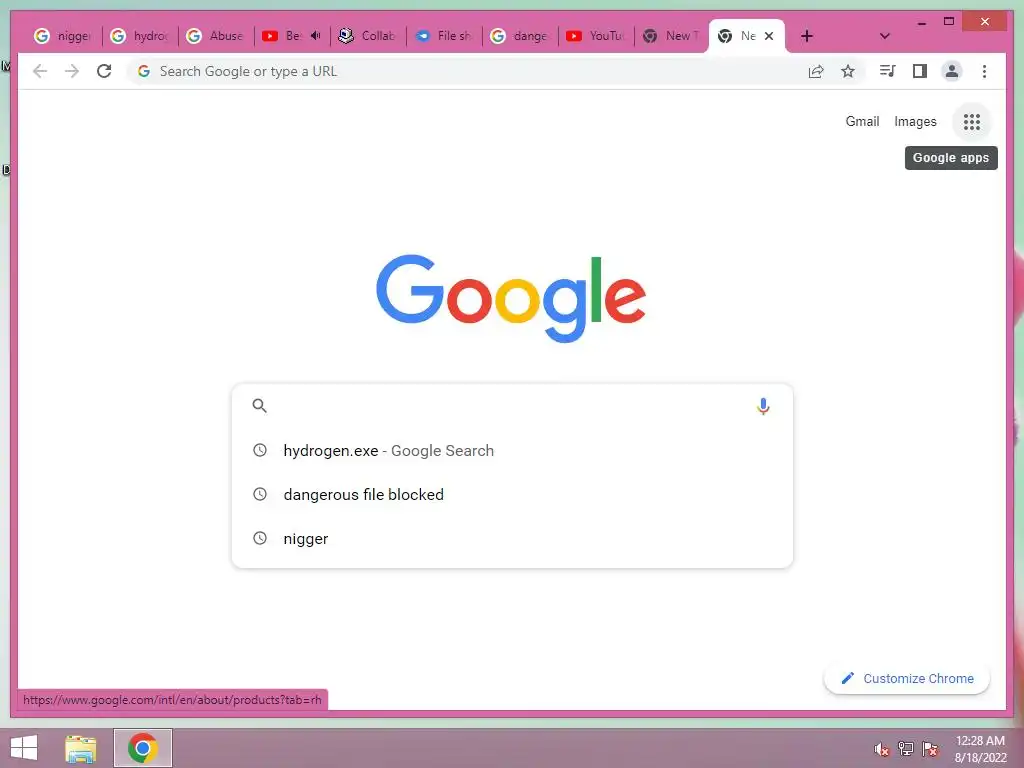Start voice search with the microphone icon
The width and height of the screenshot is (1024, 768).
pos(763,406)
